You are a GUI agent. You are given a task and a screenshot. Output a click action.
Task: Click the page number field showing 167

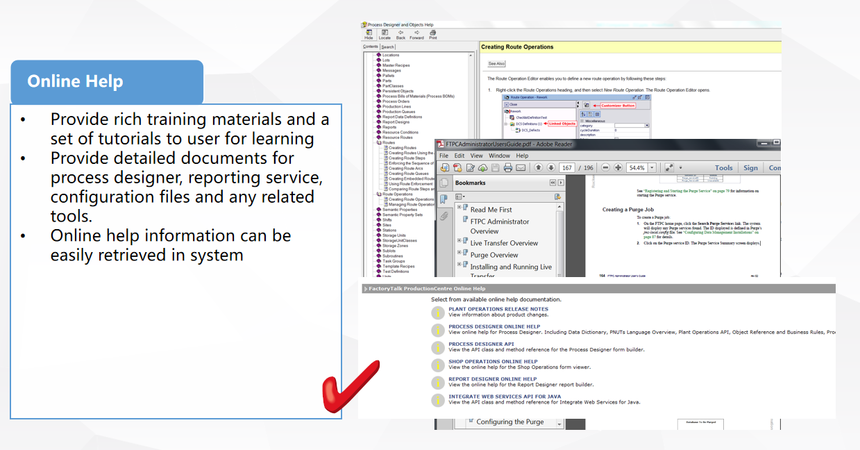tap(567, 168)
